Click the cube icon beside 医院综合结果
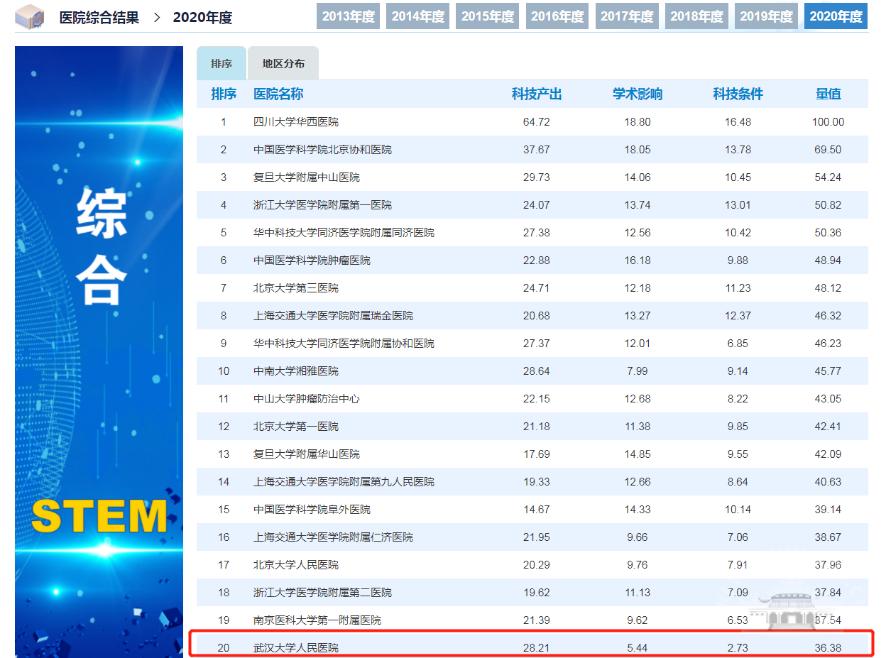 point(29,17)
